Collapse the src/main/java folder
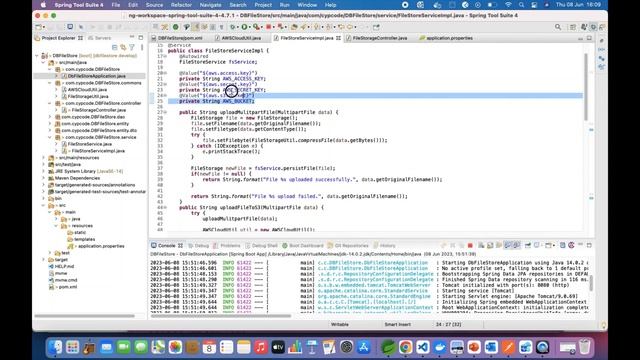 pyautogui.click(x=44, y=62)
